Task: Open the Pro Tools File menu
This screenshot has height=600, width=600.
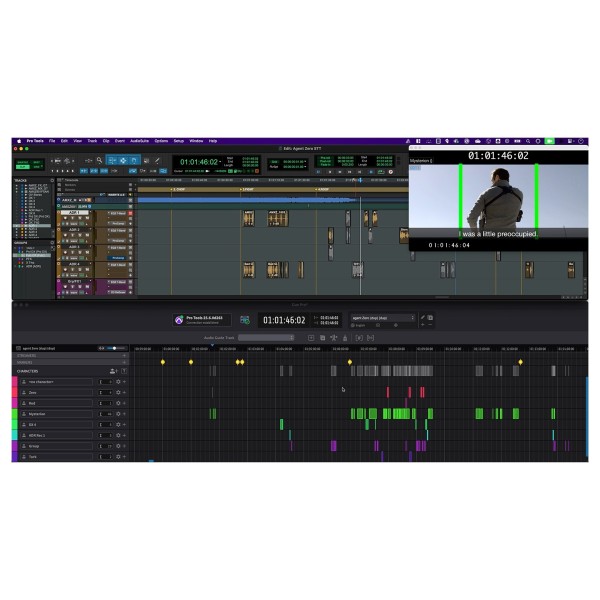Action: pos(52,141)
